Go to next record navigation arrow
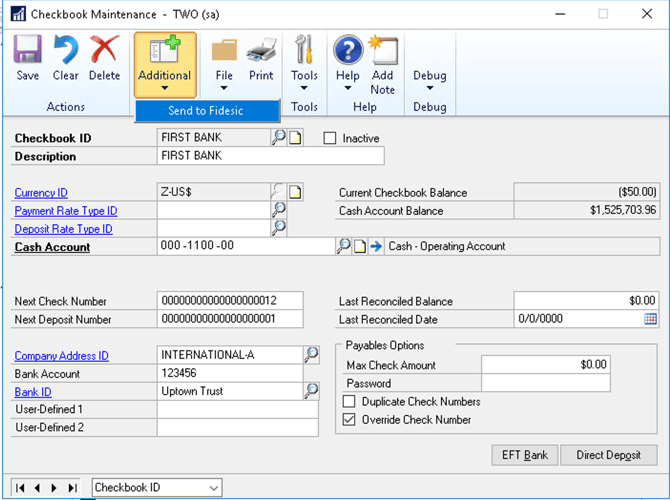The image size is (670, 500). click(x=54, y=488)
